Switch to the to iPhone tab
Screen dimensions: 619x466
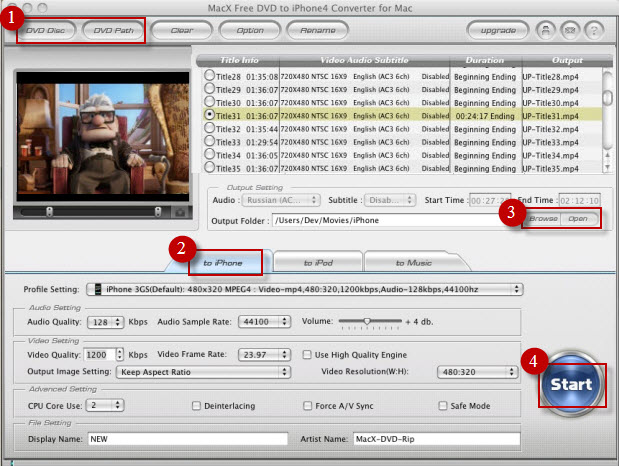pyautogui.click(x=224, y=263)
